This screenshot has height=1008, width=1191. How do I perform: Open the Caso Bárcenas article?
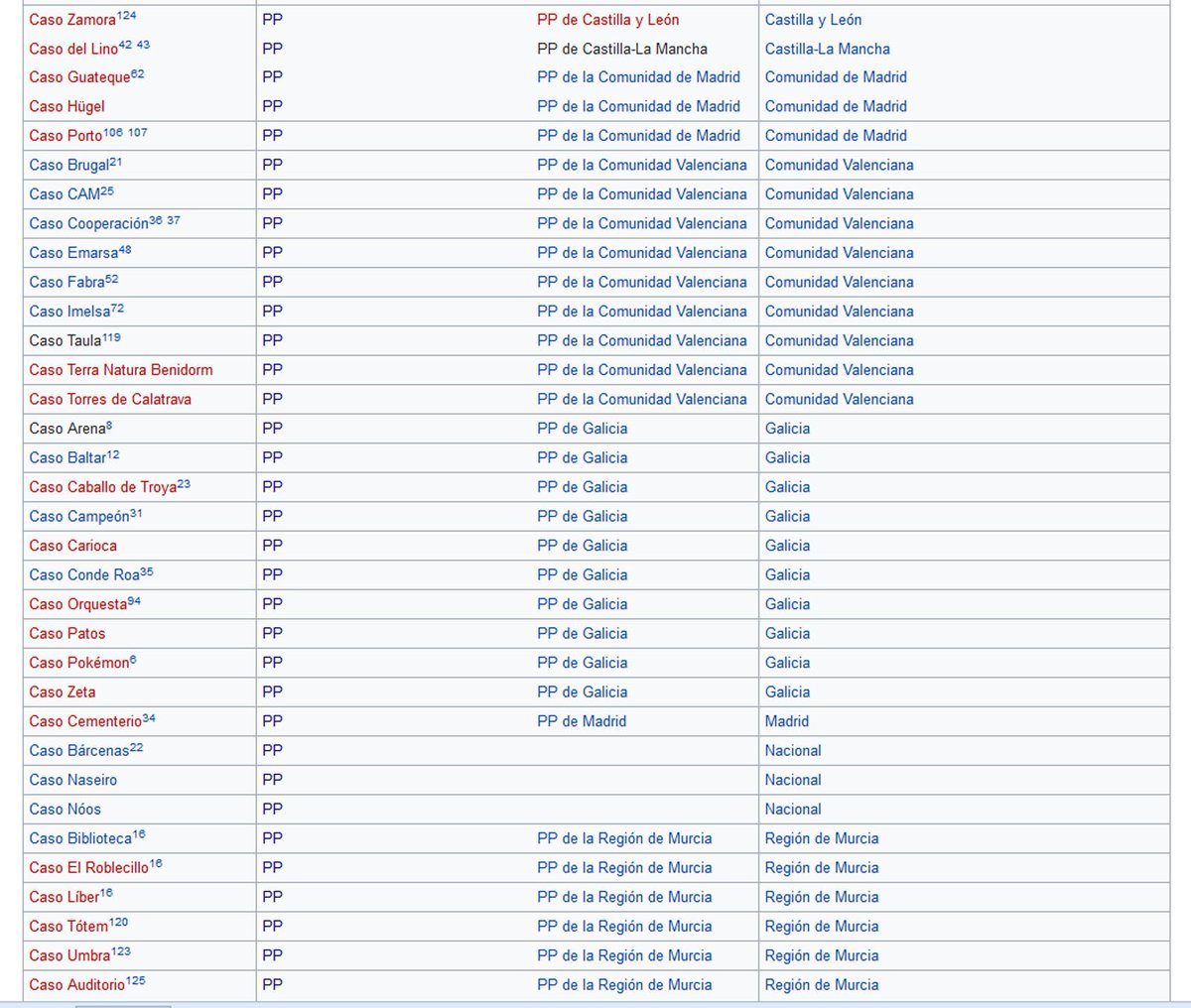pyautogui.click(x=79, y=751)
